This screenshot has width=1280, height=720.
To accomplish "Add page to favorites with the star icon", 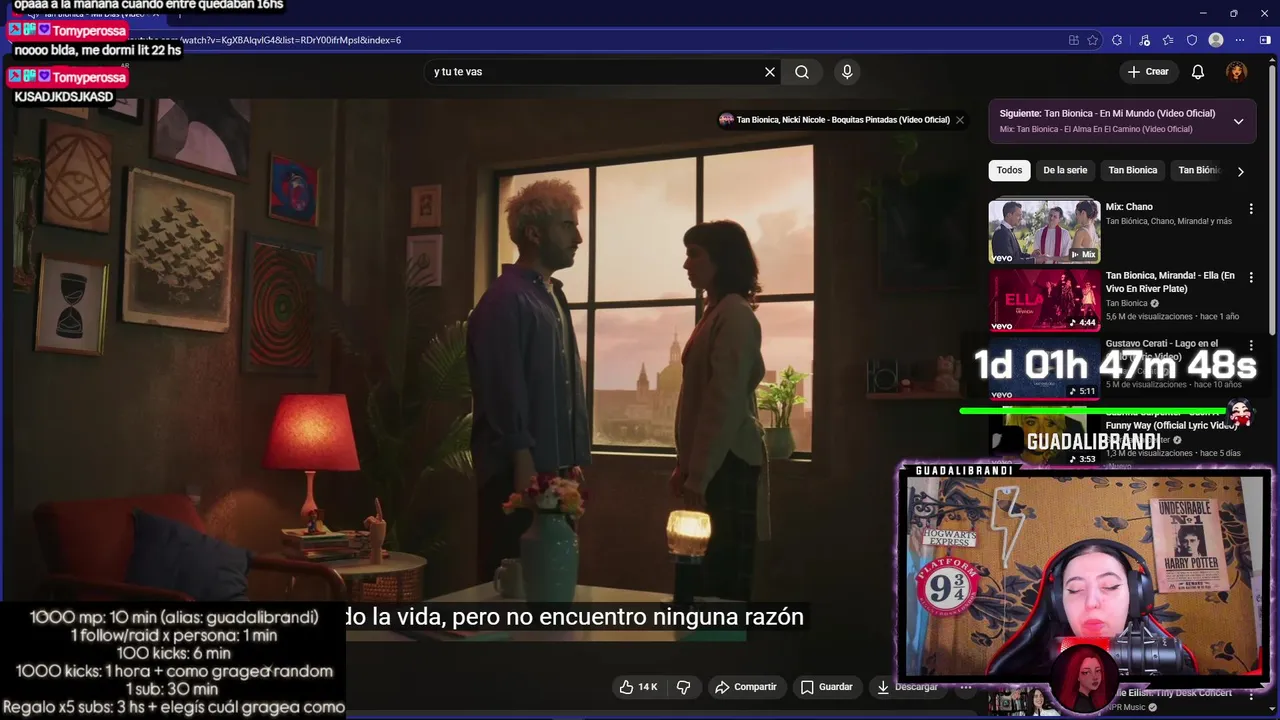I will [x=1093, y=40].
